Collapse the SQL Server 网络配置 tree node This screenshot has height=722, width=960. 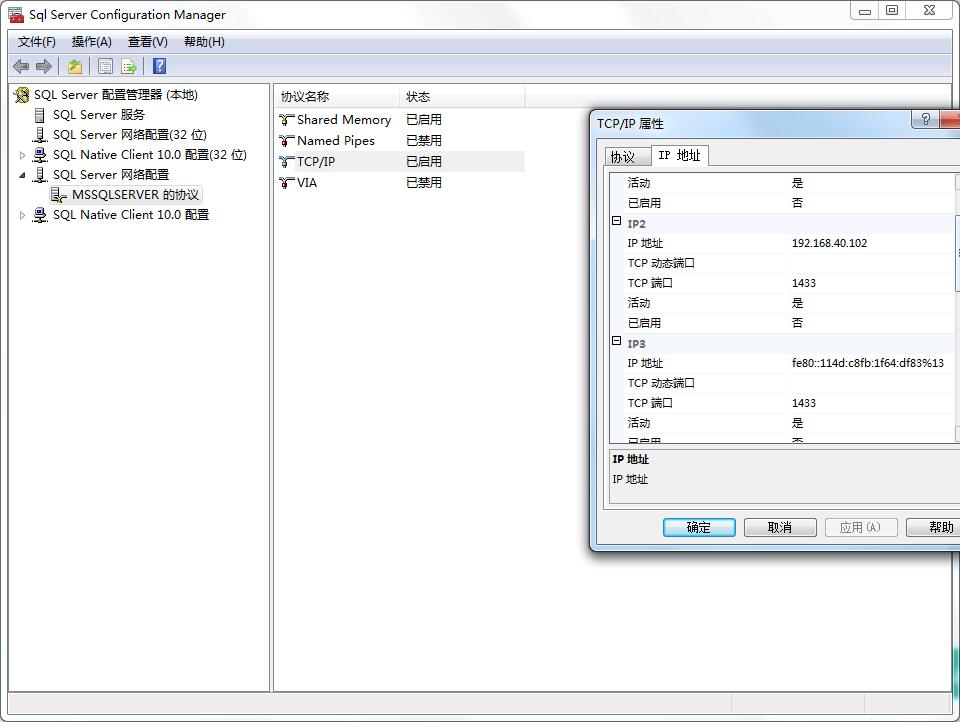23,175
